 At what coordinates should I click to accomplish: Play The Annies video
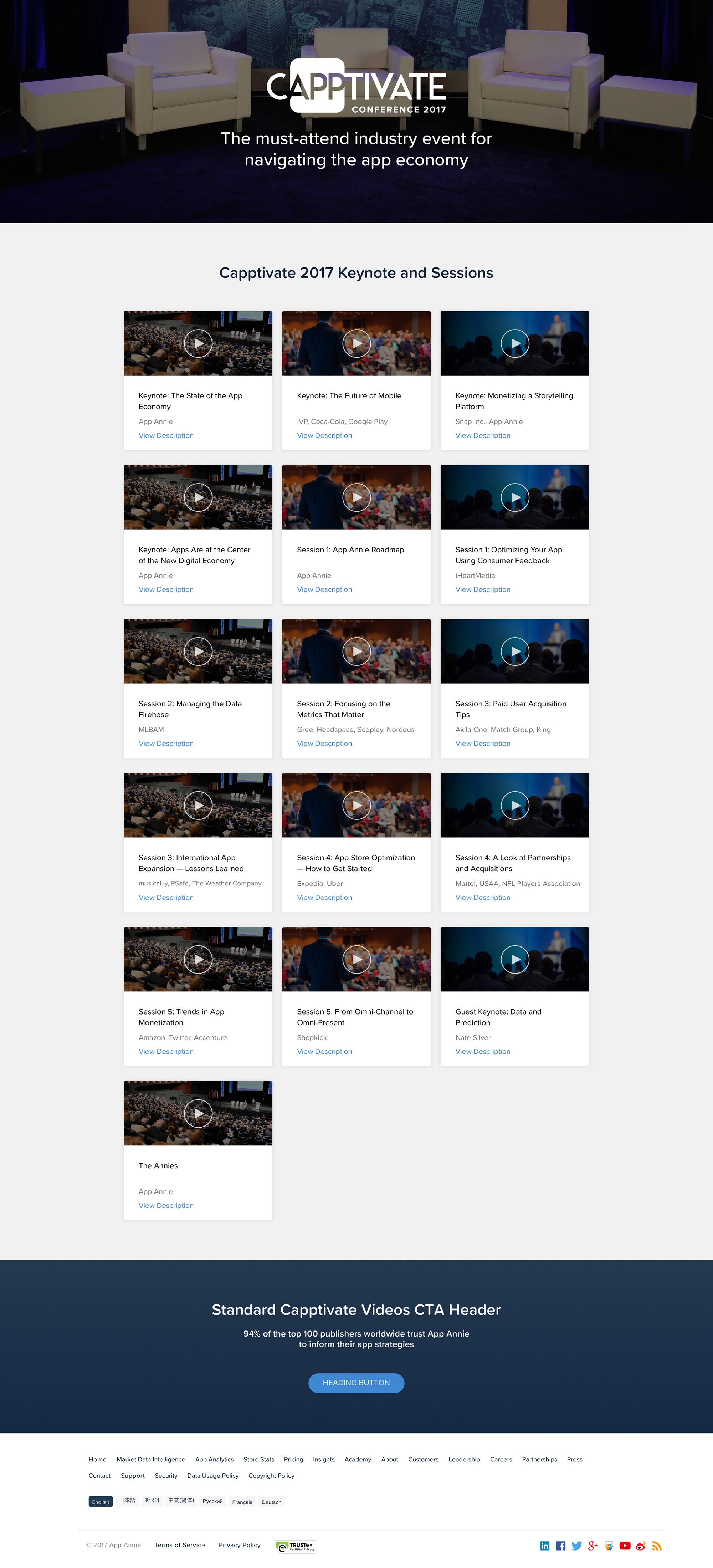(x=198, y=1113)
